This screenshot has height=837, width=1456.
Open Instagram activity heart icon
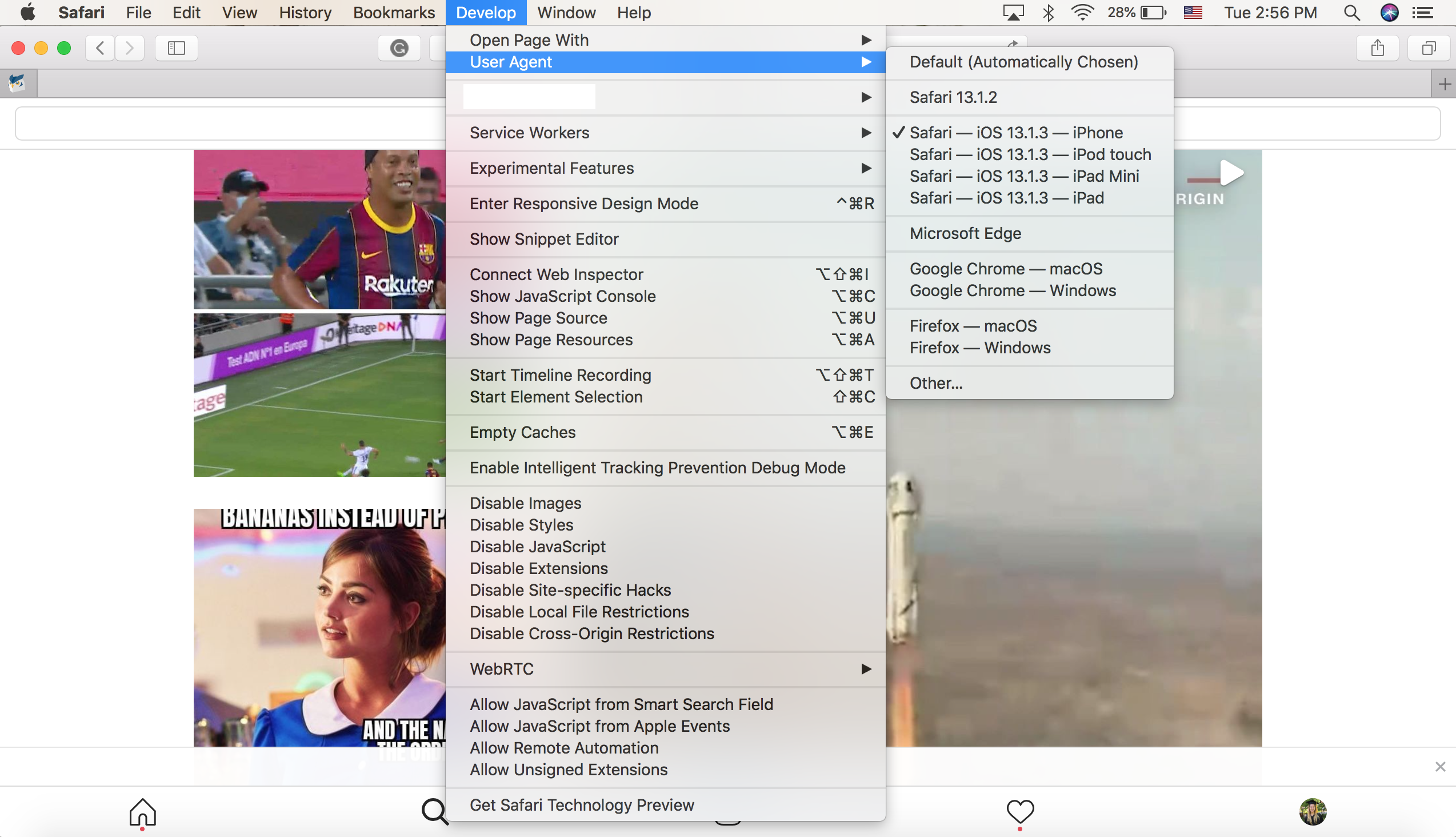pyautogui.click(x=1021, y=811)
